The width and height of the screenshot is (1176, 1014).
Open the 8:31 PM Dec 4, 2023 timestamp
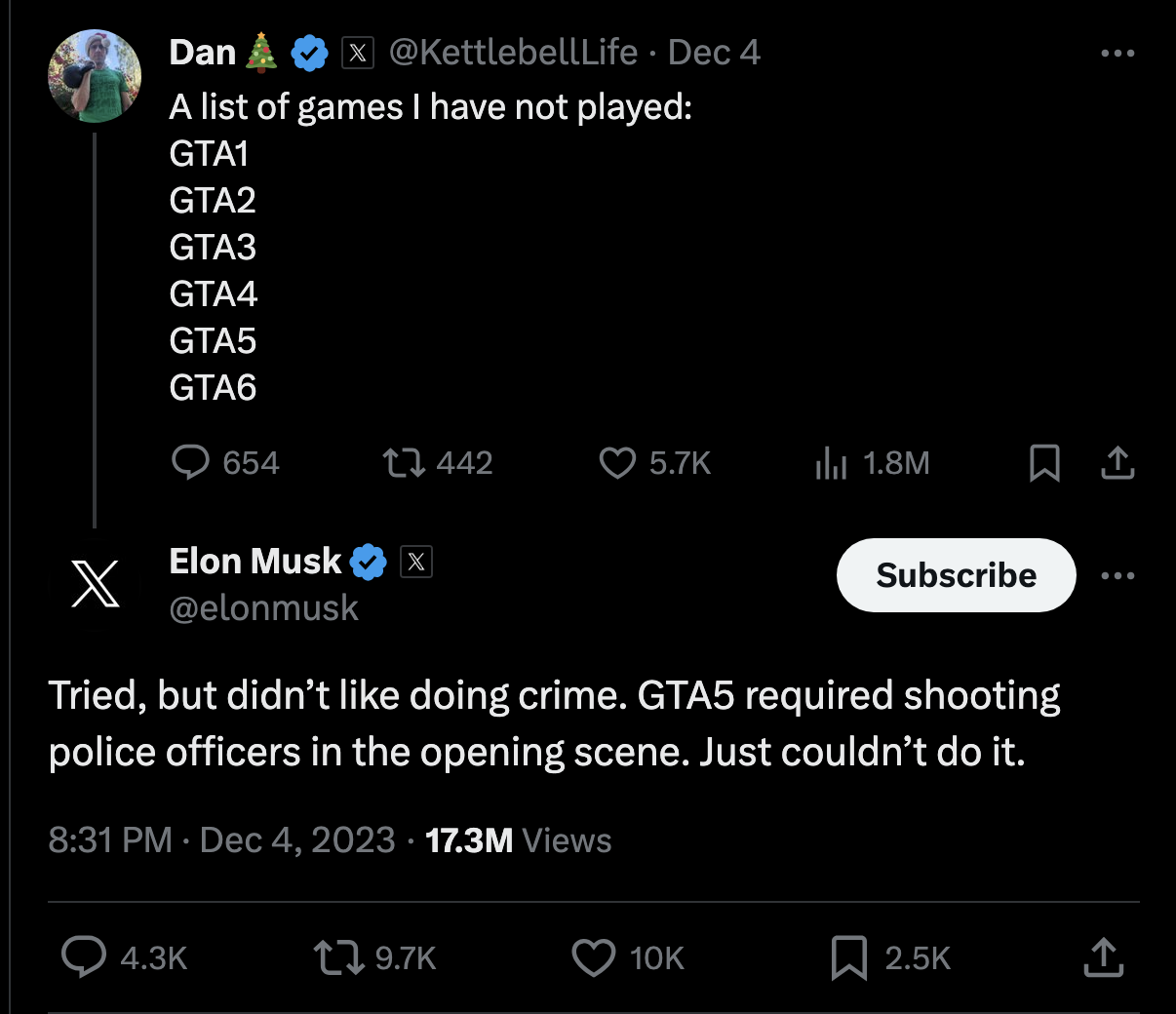click(x=221, y=840)
